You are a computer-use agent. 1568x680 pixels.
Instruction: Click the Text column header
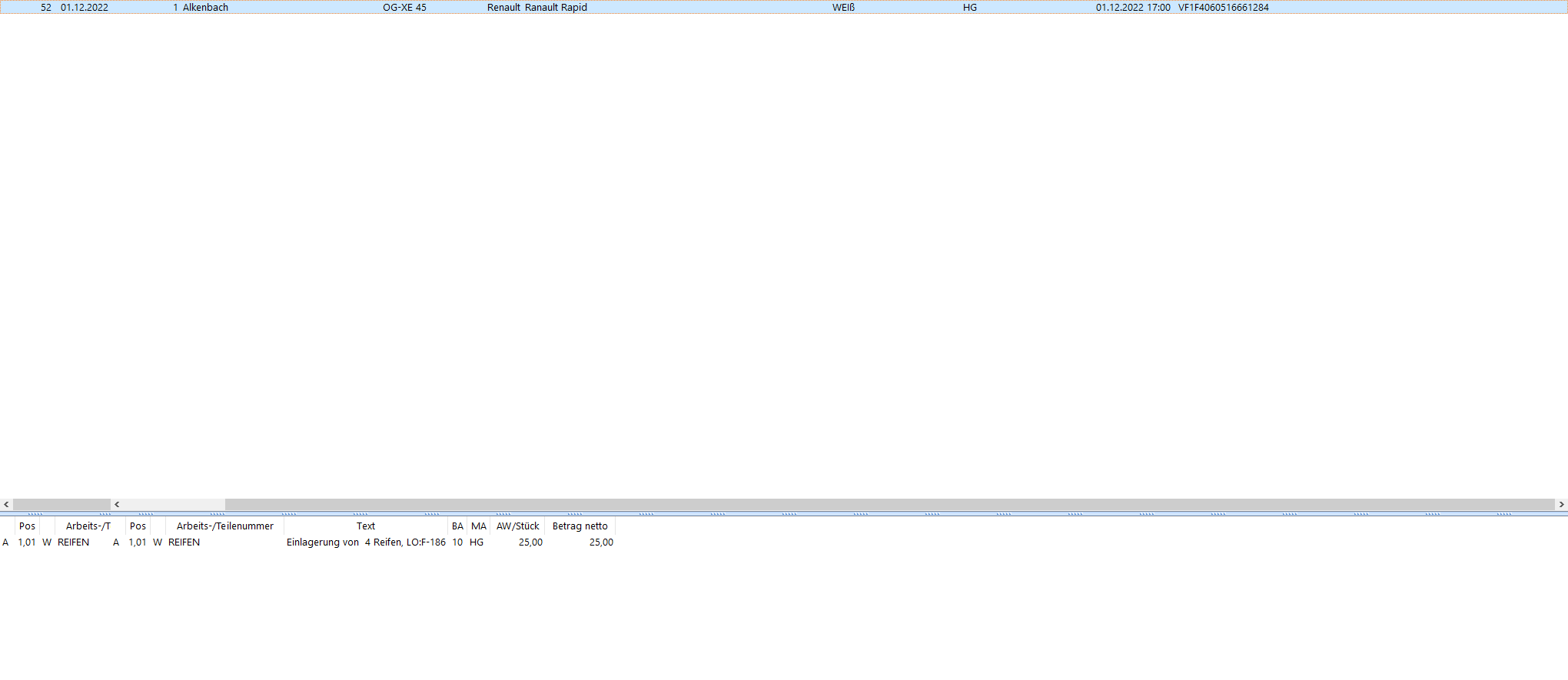pyautogui.click(x=365, y=526)
